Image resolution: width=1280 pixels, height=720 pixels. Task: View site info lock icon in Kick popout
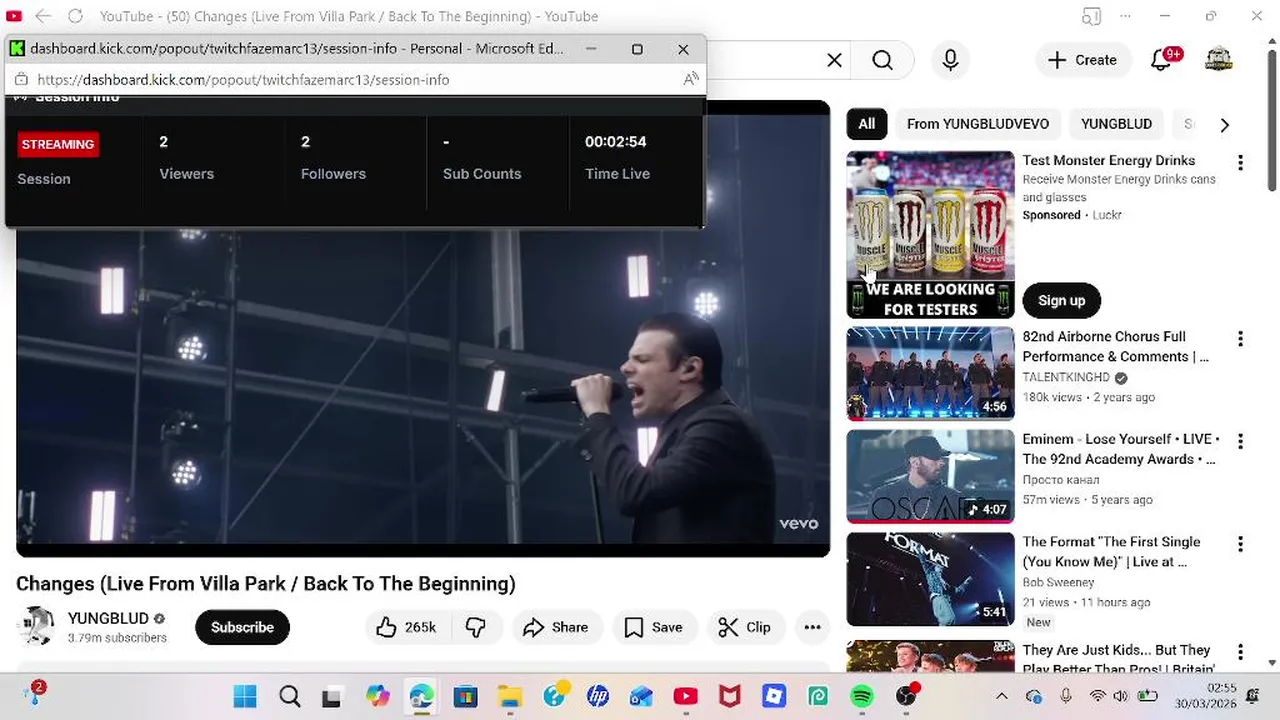21,79
